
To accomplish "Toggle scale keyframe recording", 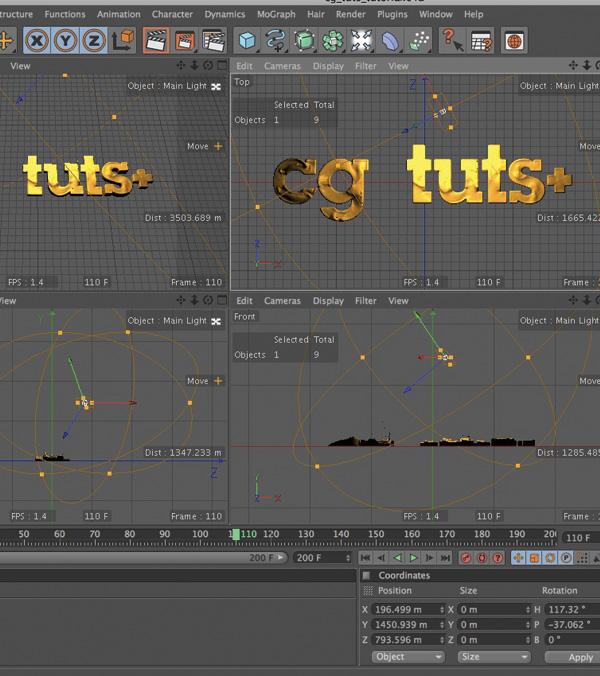I will 534,558.
